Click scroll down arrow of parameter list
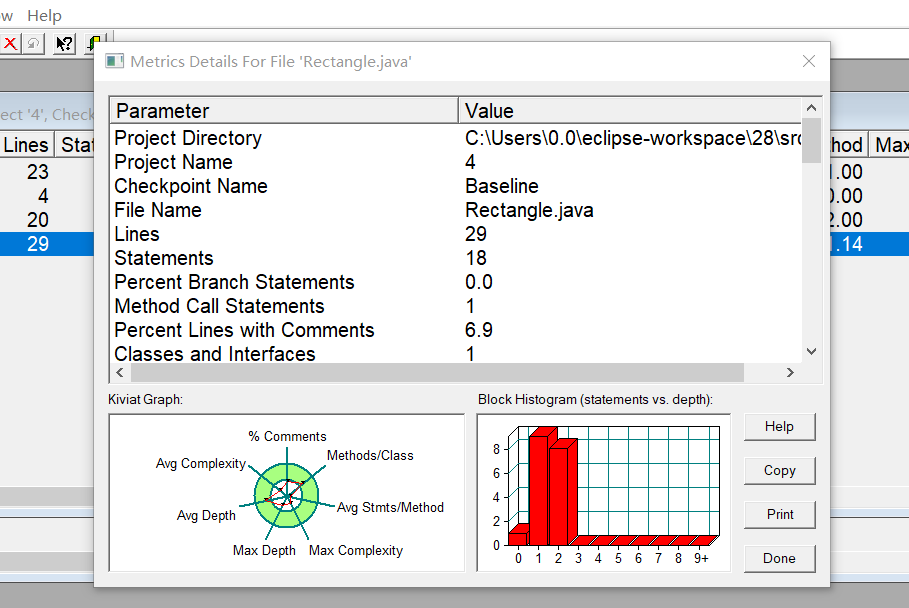Image resolution: width=909 pixels, height=608 pixels. pos(812,351)
